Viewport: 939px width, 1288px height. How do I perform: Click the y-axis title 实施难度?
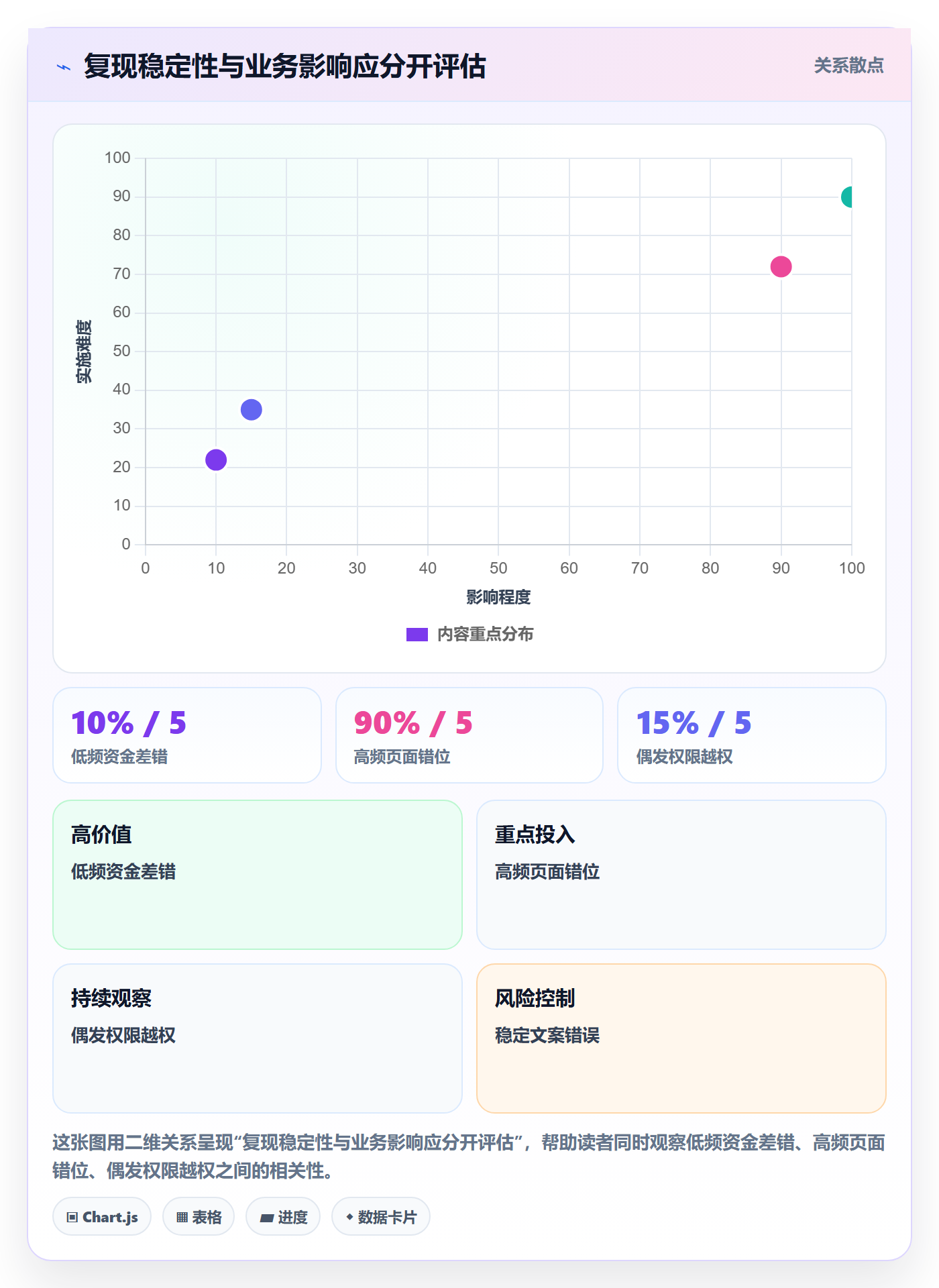tap(84, 352)
